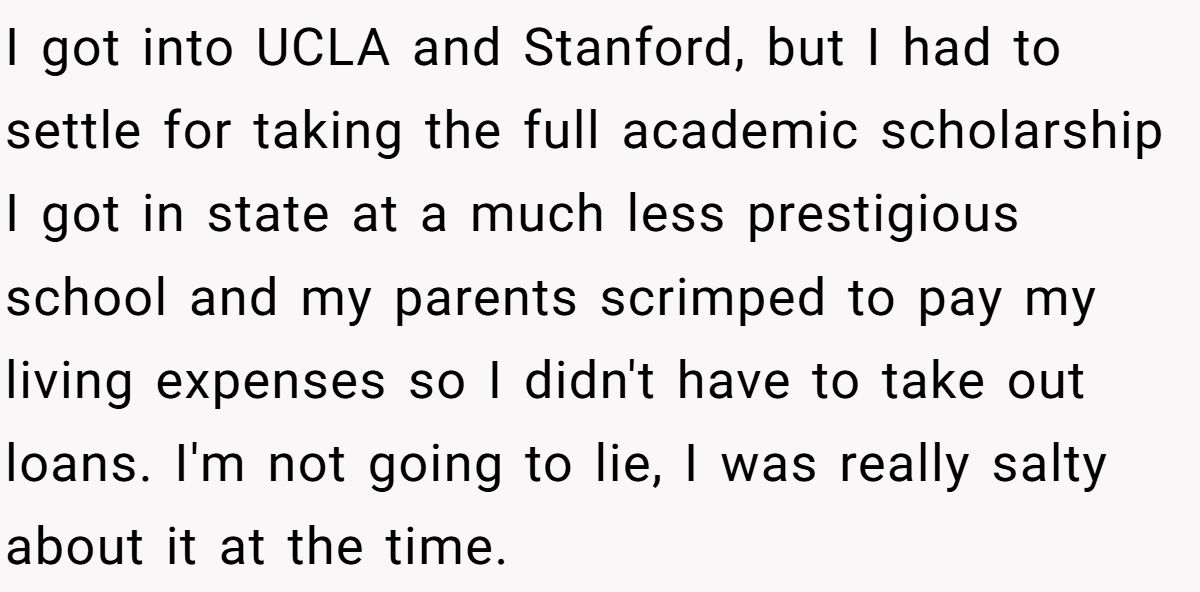This screenshot has height=592, width=1200.
Task: Click the word "scholarship" in the second line
Action: [1021, 133]
